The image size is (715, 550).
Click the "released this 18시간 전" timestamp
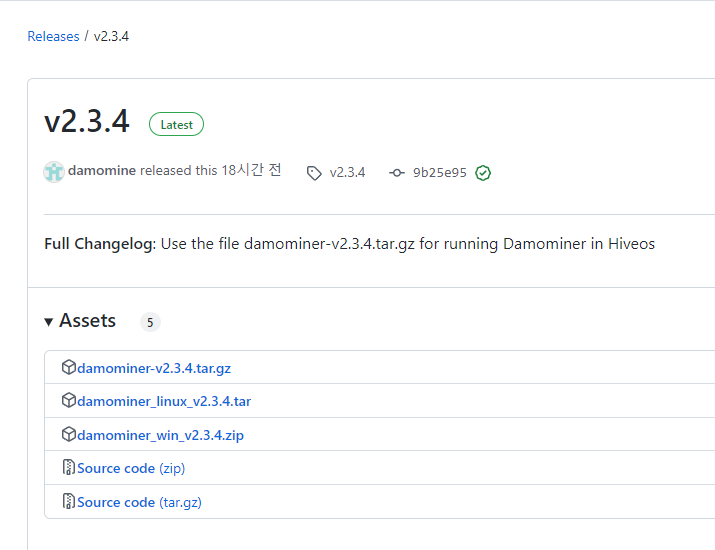coord(210,170)
